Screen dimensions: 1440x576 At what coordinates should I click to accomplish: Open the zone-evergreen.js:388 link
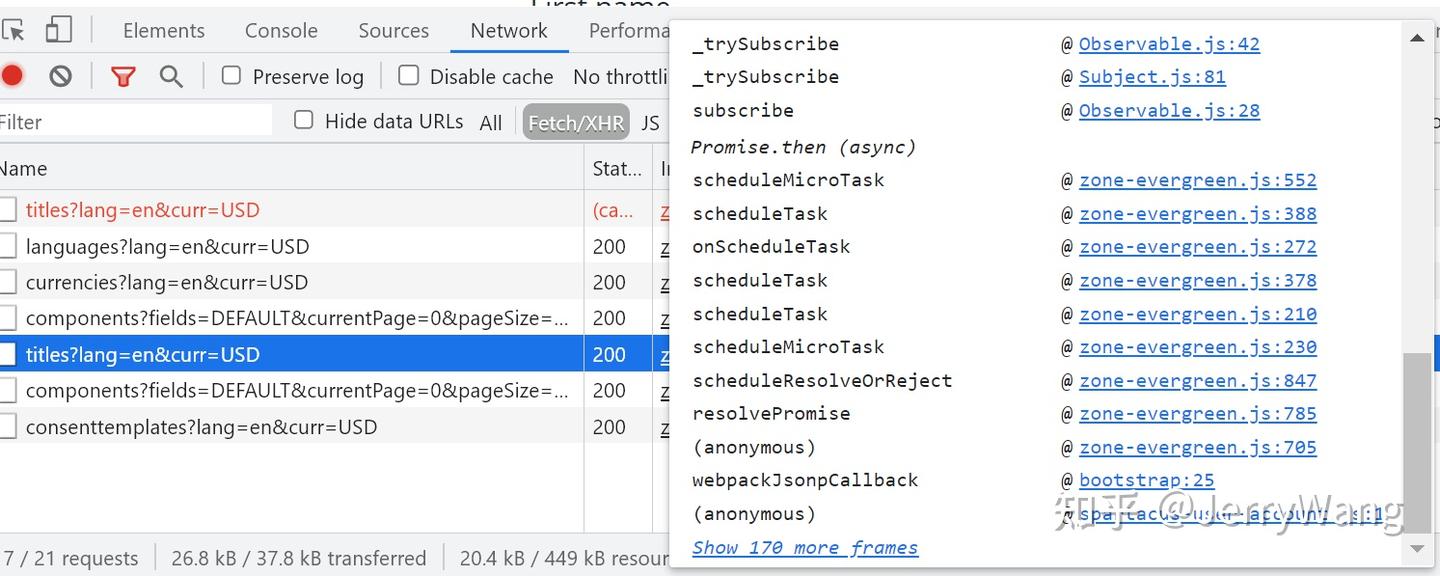pos(1198,214)
